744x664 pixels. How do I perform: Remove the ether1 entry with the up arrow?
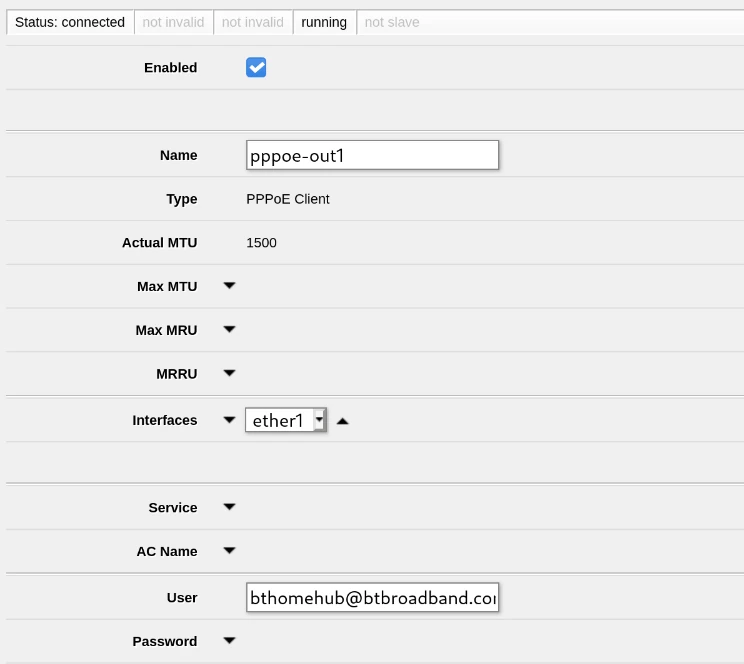pyautogui.click(x=343, y=421)
